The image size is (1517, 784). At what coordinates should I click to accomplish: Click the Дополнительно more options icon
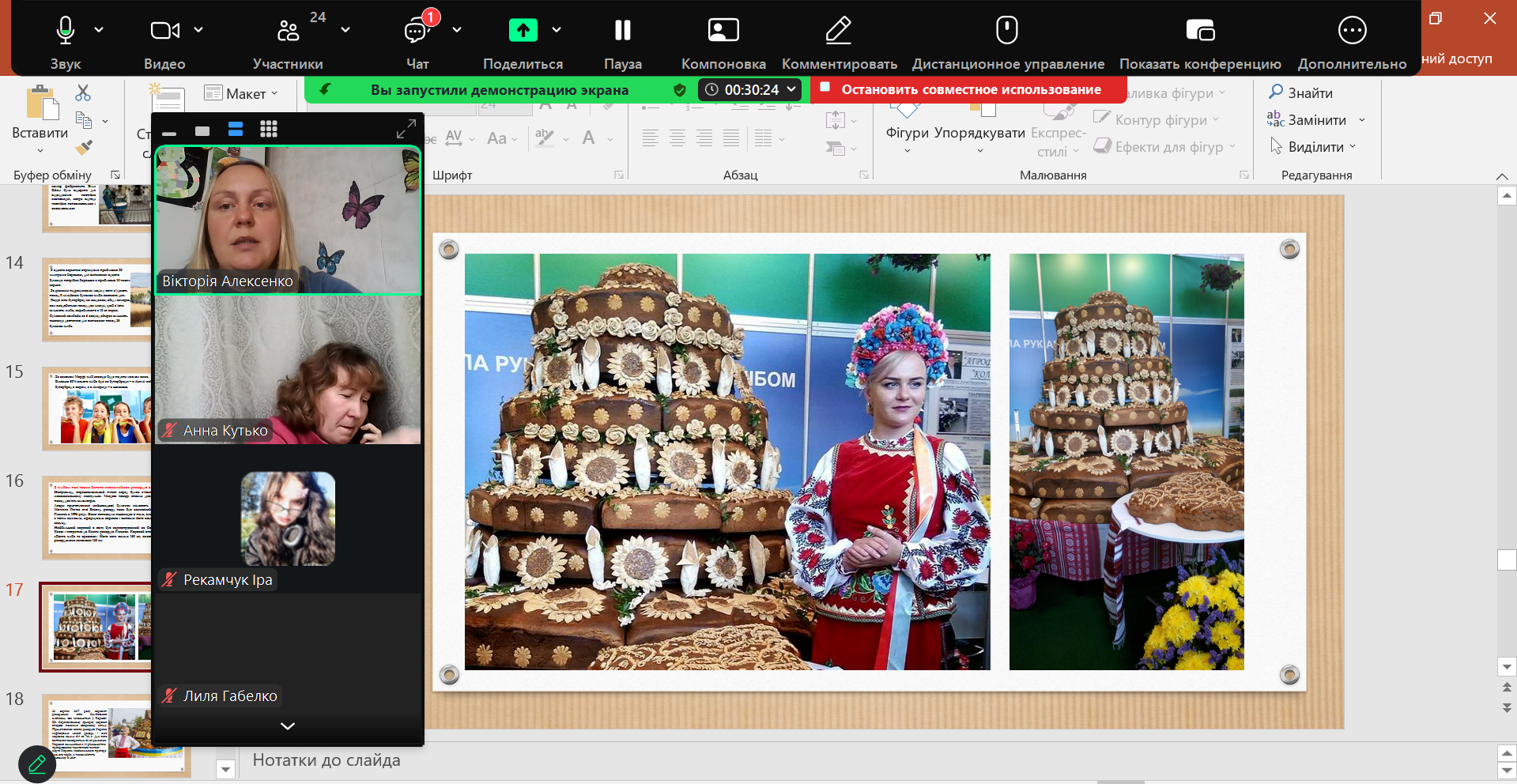coord(1352,31)
